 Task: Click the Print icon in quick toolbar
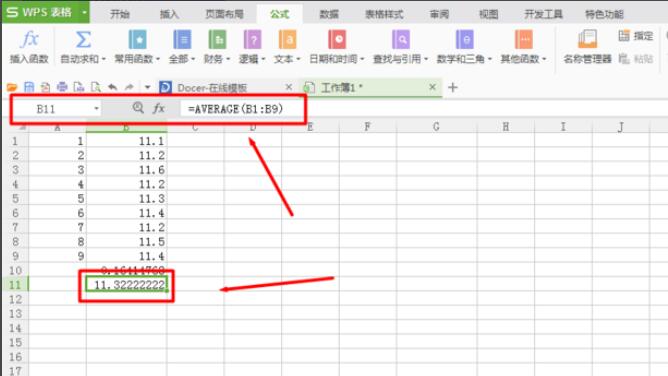[62, 87]
